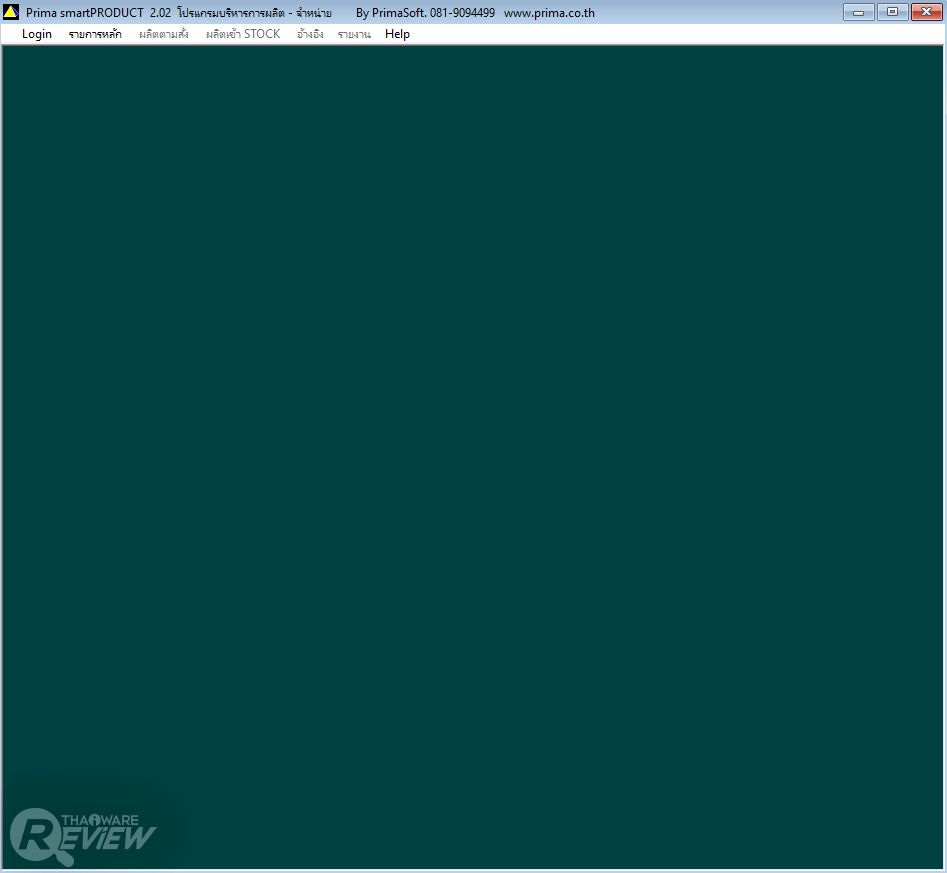Maximize the Prima smartPRODUCT window
Image resolution: width=947 pixels, height=873 pixels.
(x=892, y=12)
